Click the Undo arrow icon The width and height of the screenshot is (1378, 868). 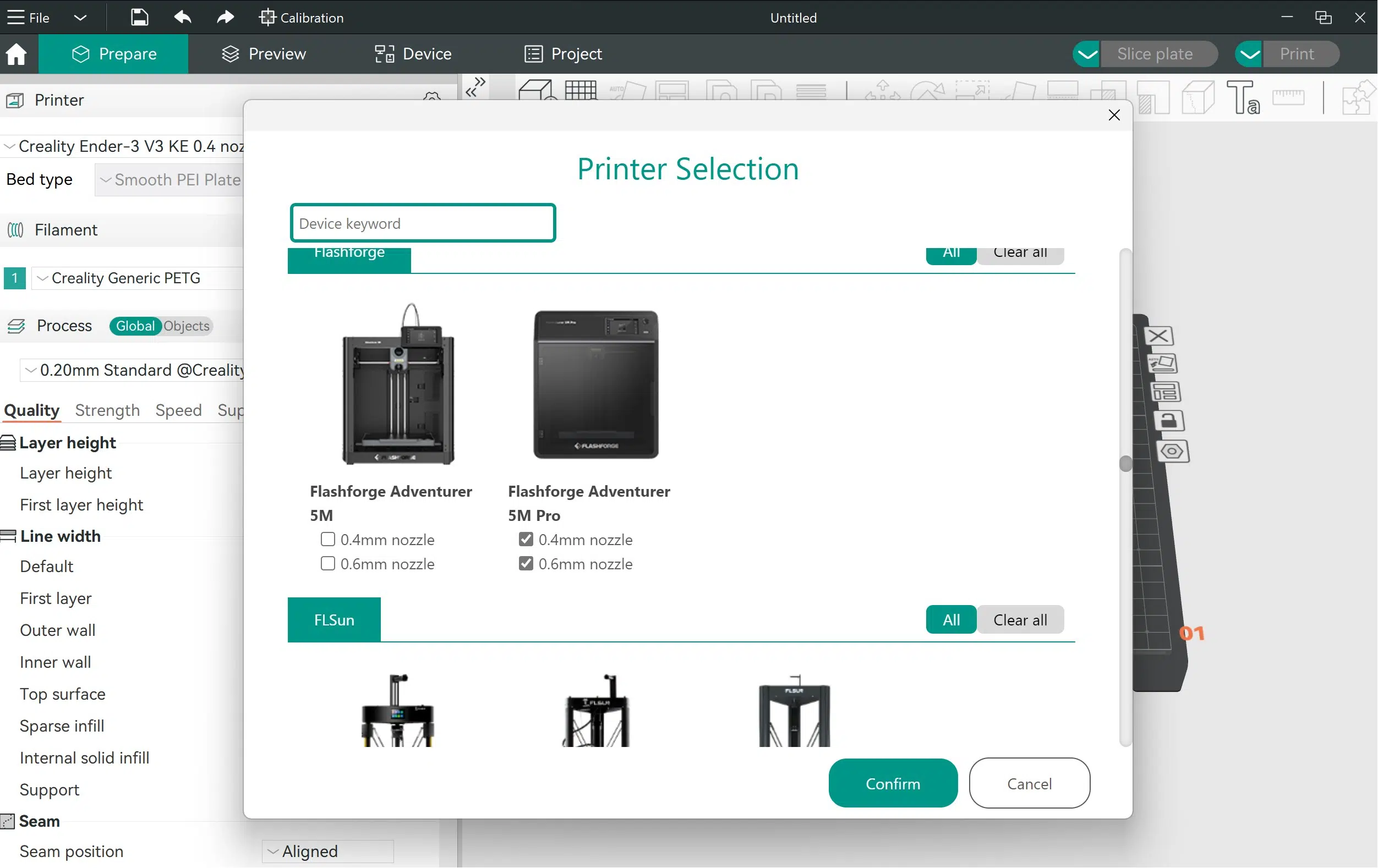click(x=183, y=17)
